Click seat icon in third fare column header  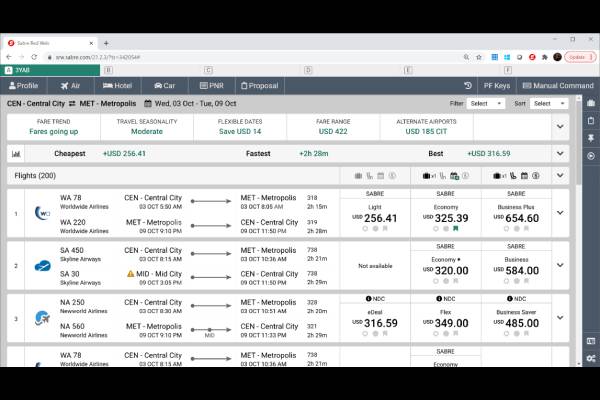tap(513, 176)
